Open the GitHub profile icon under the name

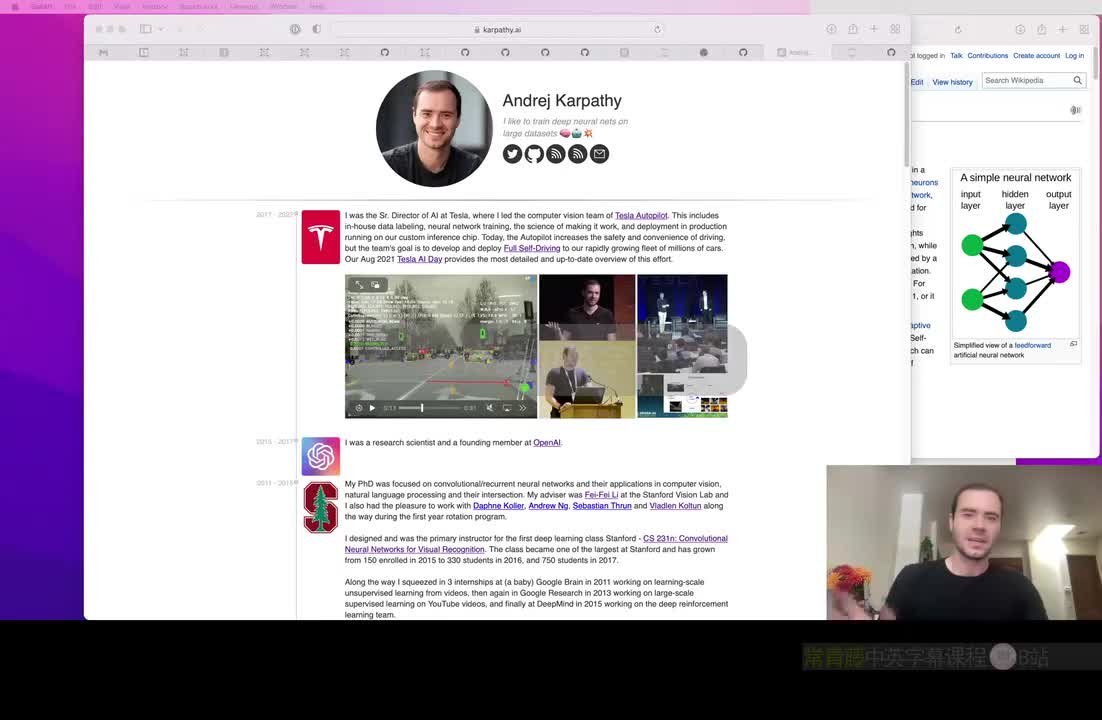tap(534, 153)
